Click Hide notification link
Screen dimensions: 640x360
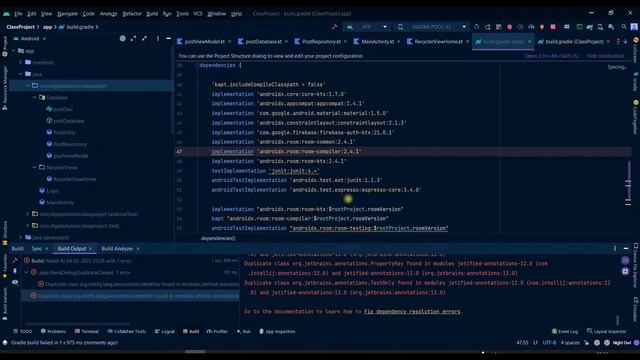coord(605,56)
